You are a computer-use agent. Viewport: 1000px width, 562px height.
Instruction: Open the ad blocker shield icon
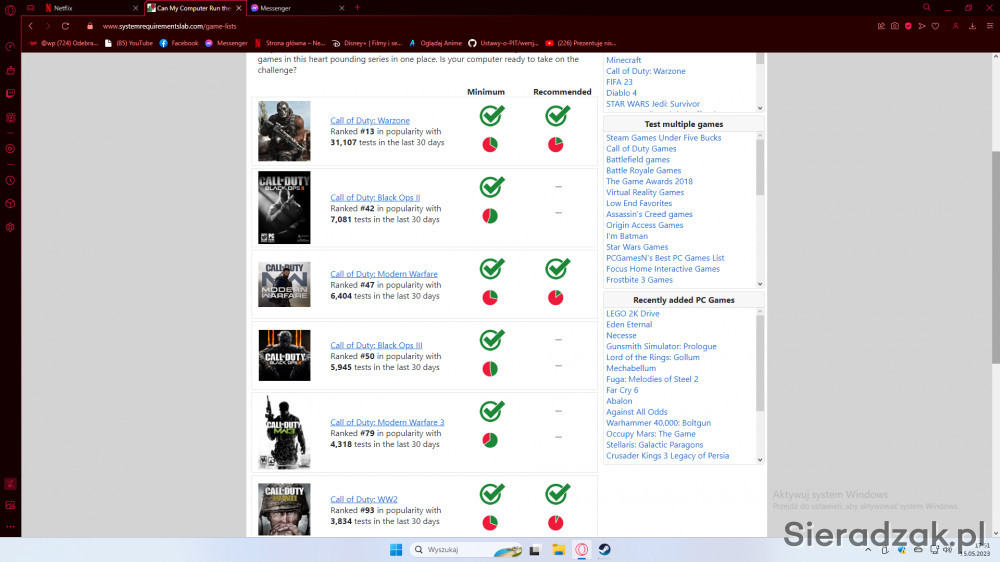click(x=908, y=26)
